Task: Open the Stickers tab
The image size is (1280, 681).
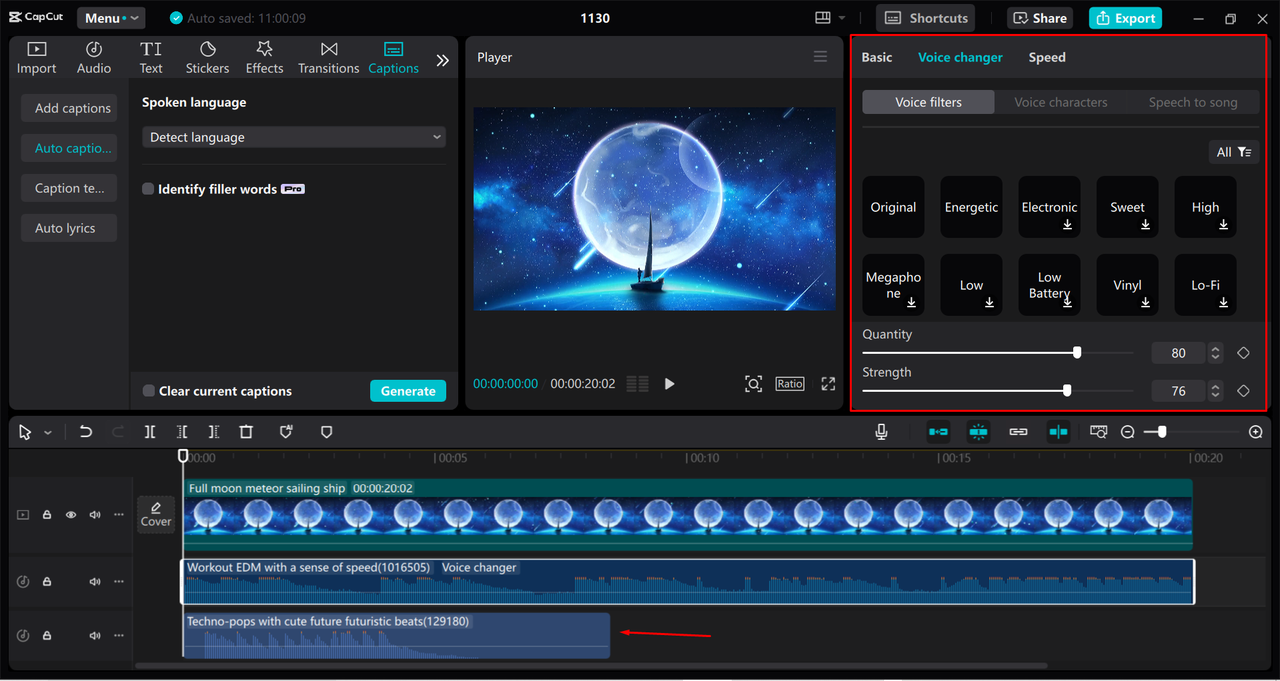Action: pyautogui.click(x=207, y=58)
